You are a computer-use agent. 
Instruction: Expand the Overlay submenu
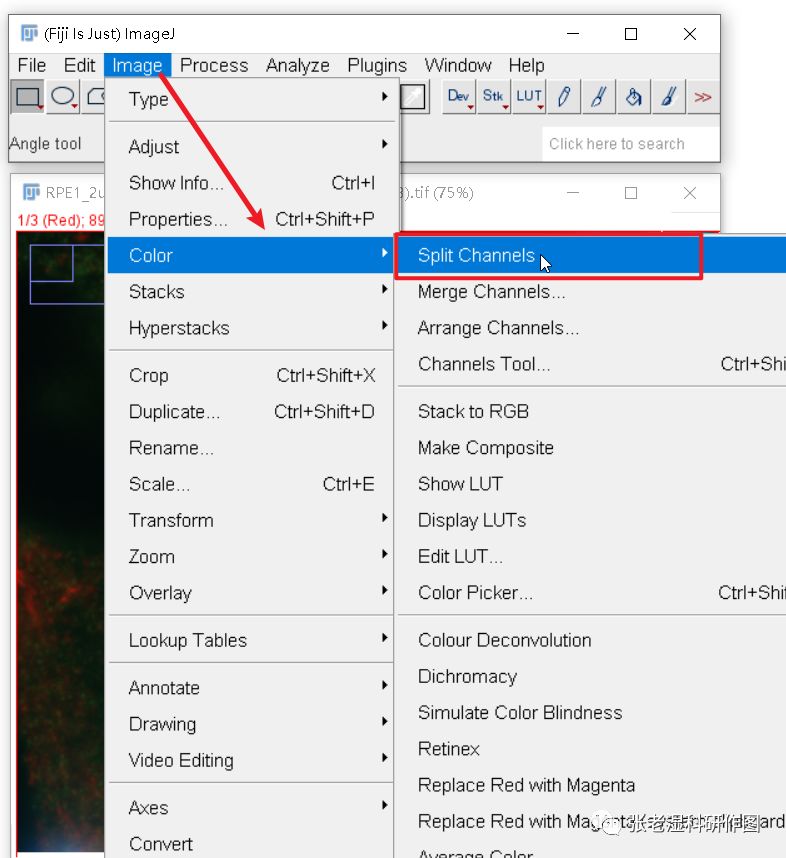251,592
